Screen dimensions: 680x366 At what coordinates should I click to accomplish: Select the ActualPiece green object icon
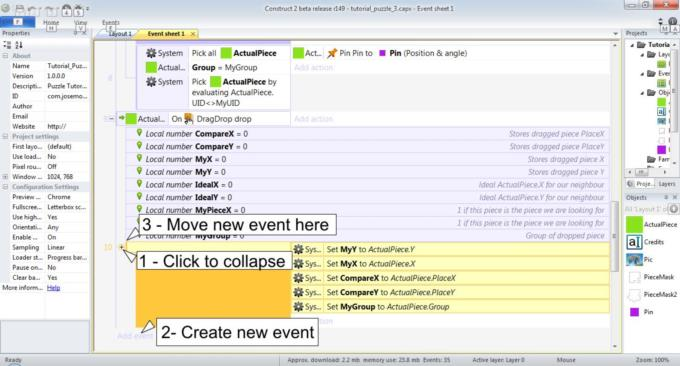634,224
